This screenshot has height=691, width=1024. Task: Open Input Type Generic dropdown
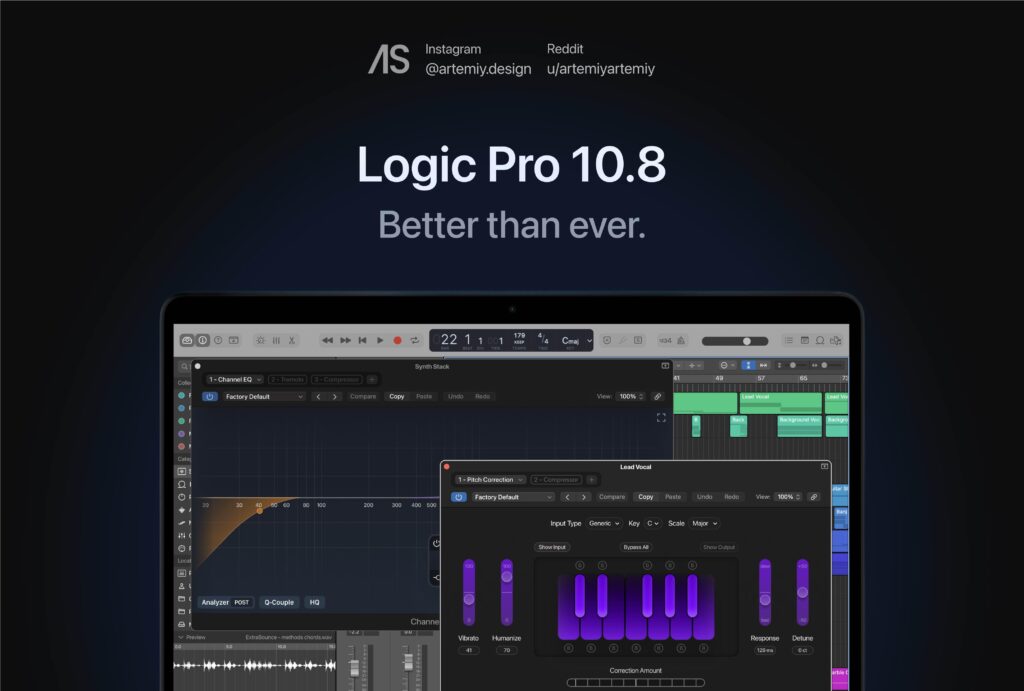click(604, 523)
